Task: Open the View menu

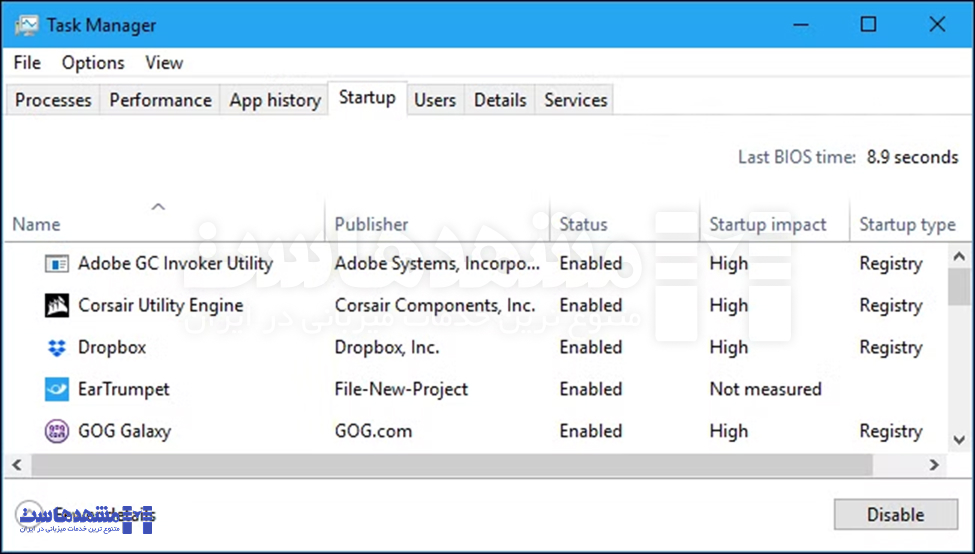Action: point(164,63)
